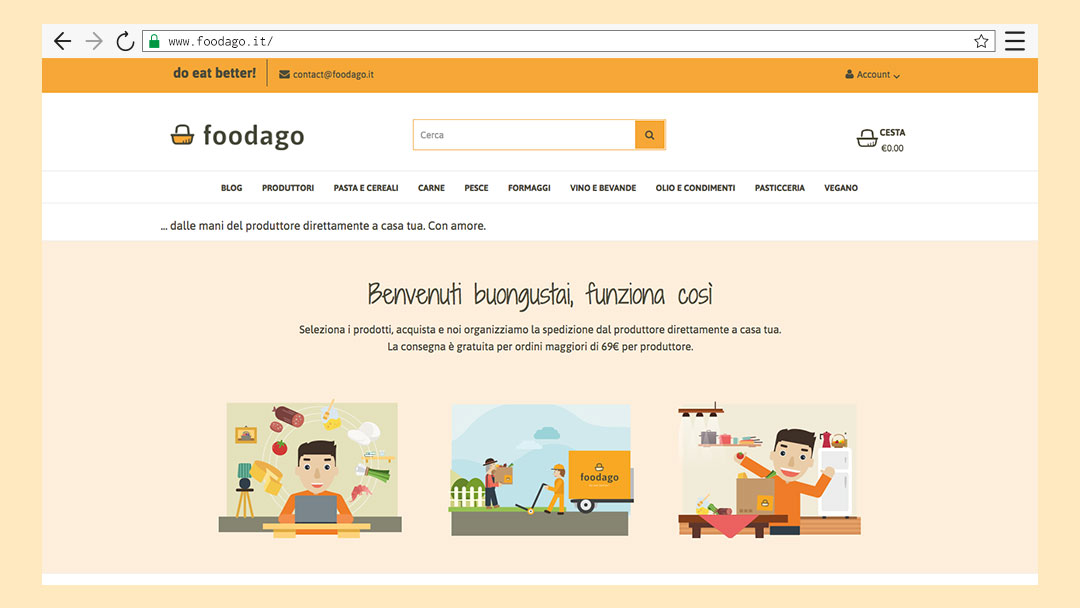Submit search with the magnifier button
The image size is (1080, 608).
click(650, 135)
